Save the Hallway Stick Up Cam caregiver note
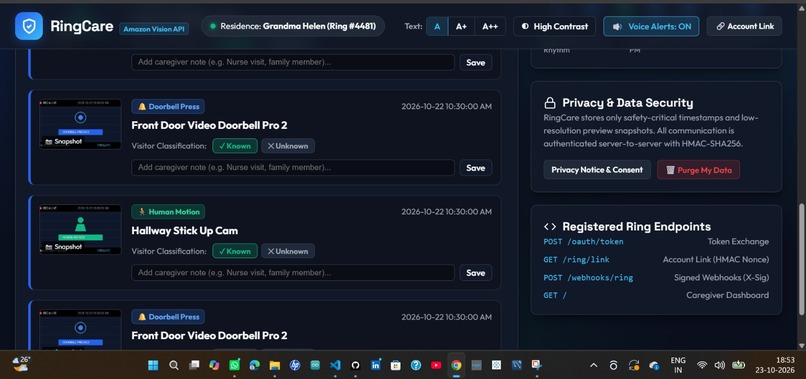The image size is (806, 379). pos(475,273)
